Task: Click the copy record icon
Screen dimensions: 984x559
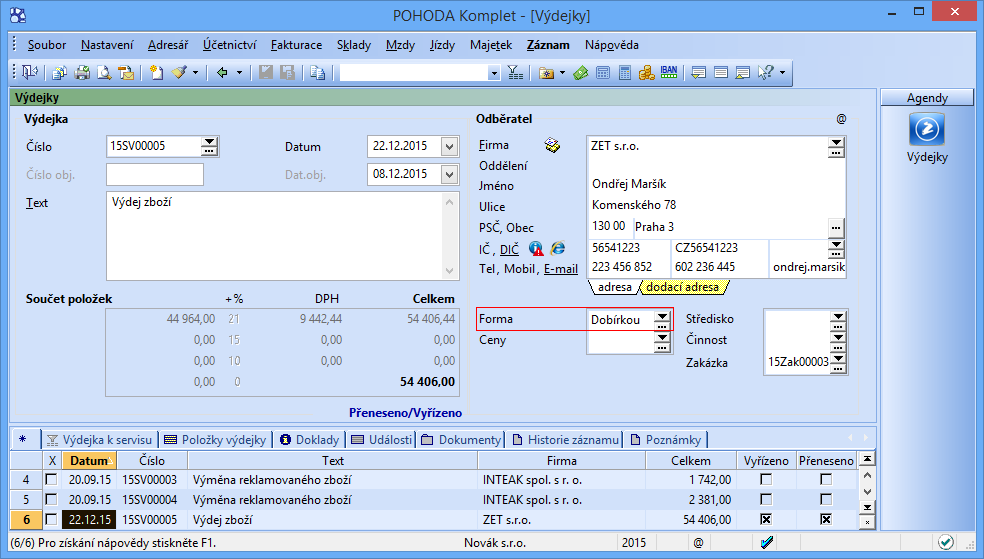Action: click(318, 73)
